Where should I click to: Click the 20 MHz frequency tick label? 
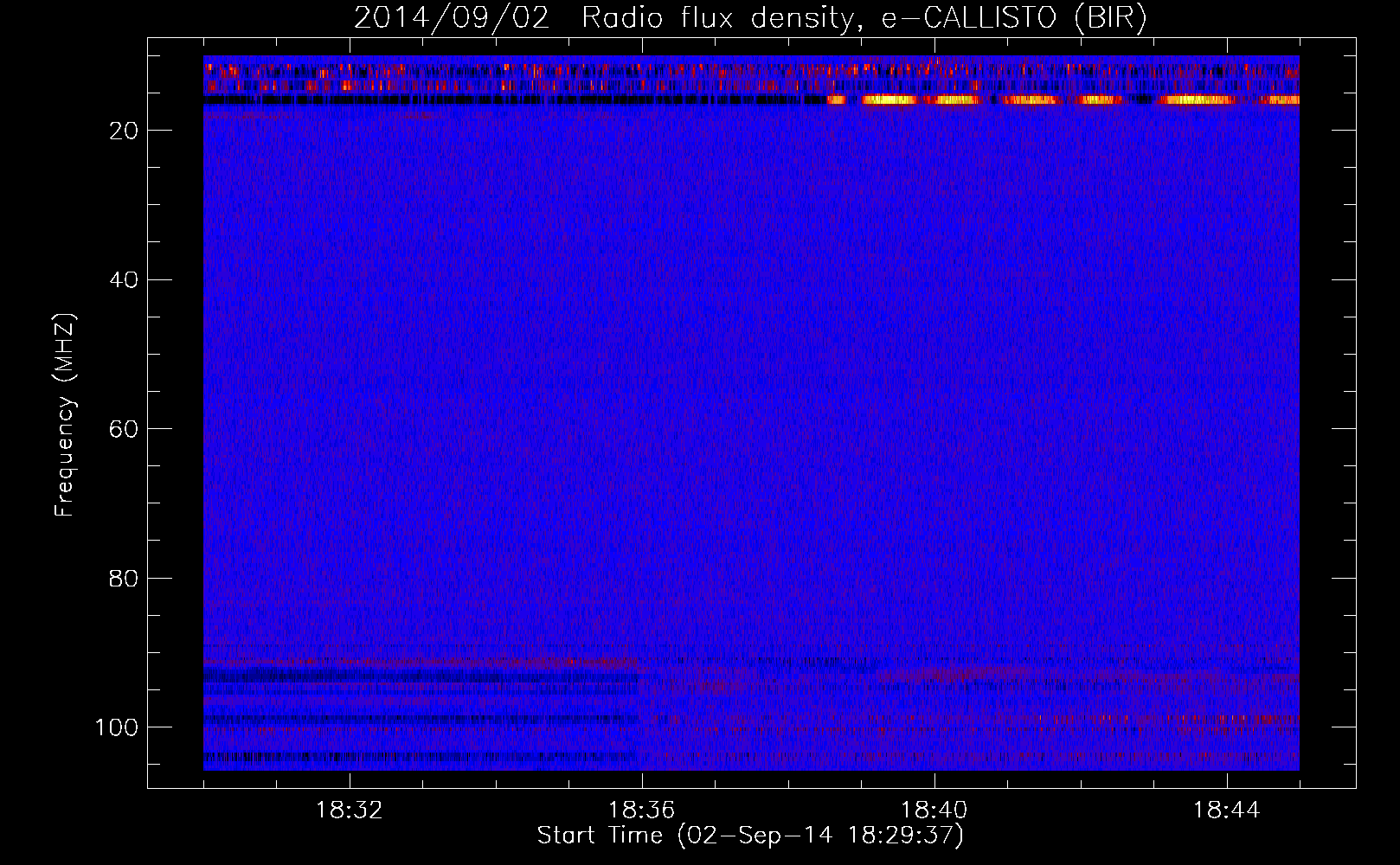point(124,131)
